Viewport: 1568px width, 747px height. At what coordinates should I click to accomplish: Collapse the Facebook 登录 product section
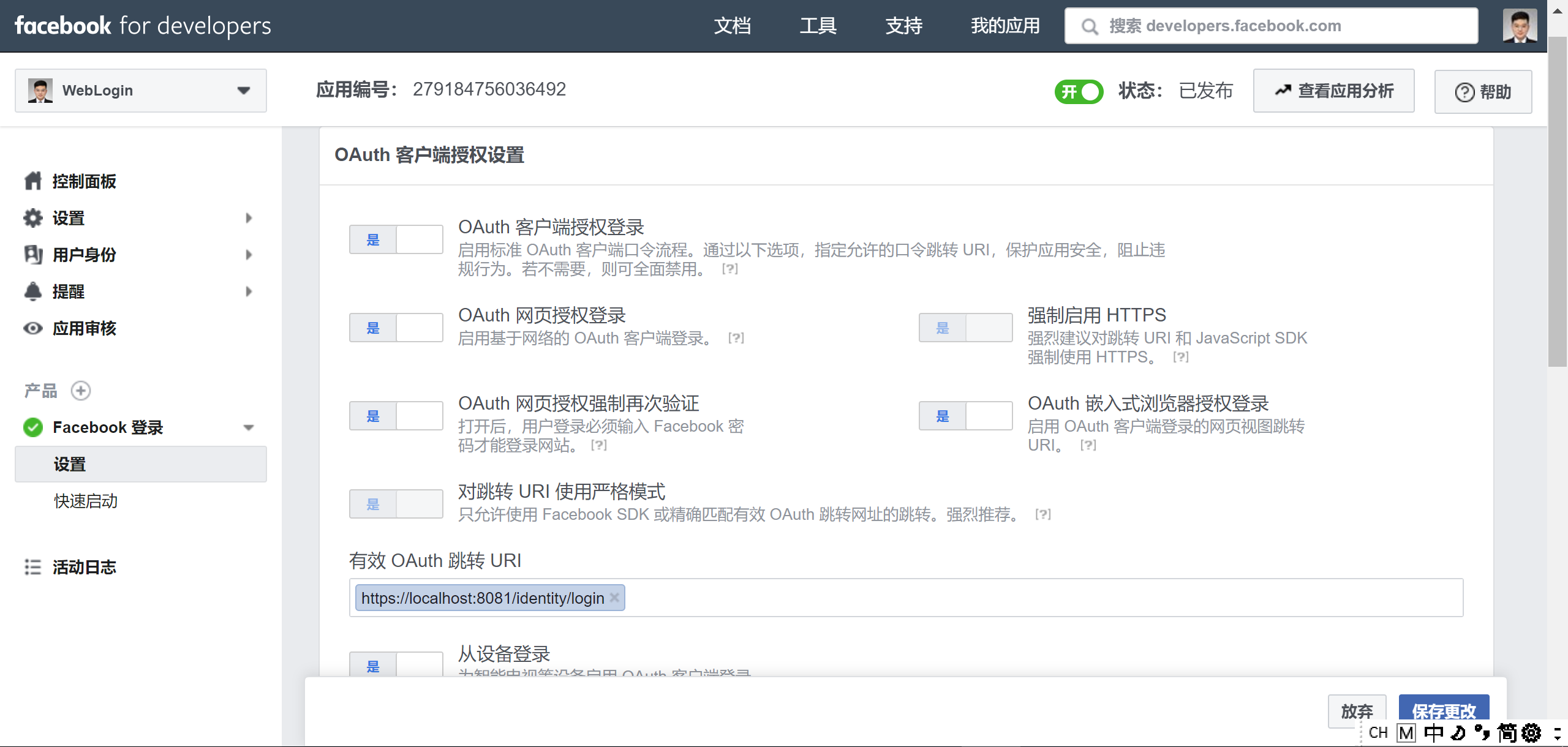(x=249, y=427)
